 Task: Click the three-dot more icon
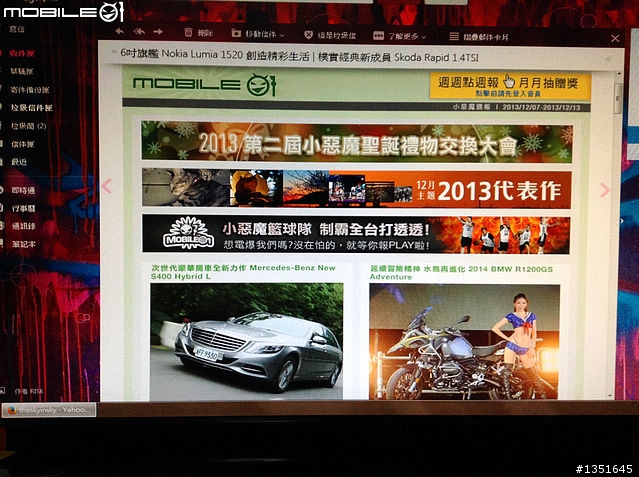point(379,36)
